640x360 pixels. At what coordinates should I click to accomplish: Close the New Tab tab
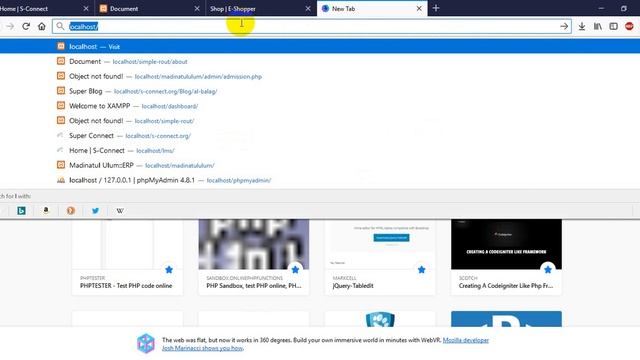pyautogui.click(x=419, y=9)
